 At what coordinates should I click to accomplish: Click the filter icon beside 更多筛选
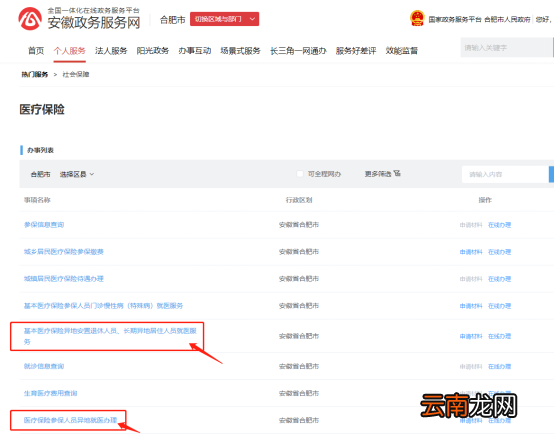pos(397,173)
